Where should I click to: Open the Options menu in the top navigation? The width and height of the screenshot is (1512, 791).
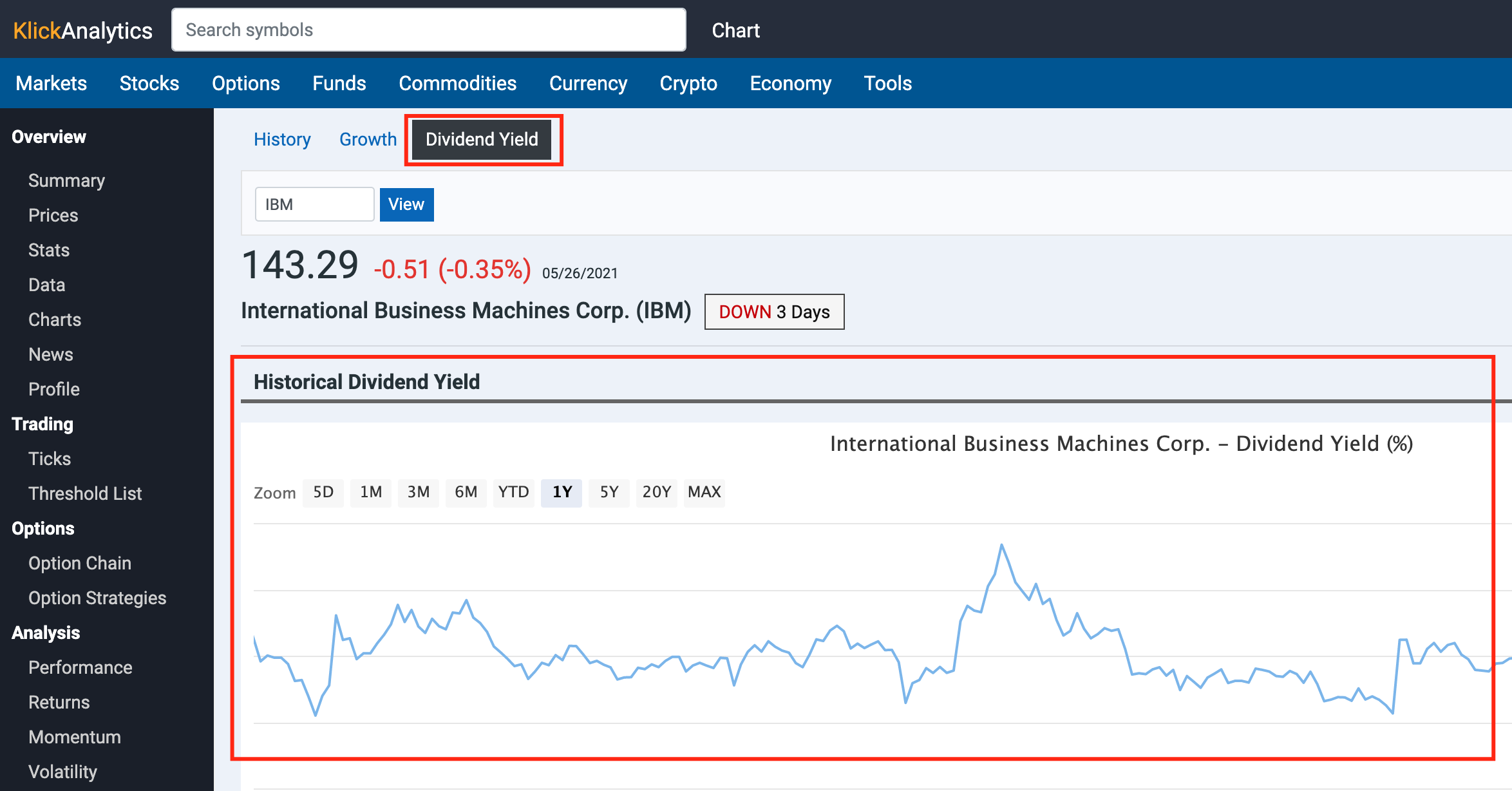[x=246, y=83]
